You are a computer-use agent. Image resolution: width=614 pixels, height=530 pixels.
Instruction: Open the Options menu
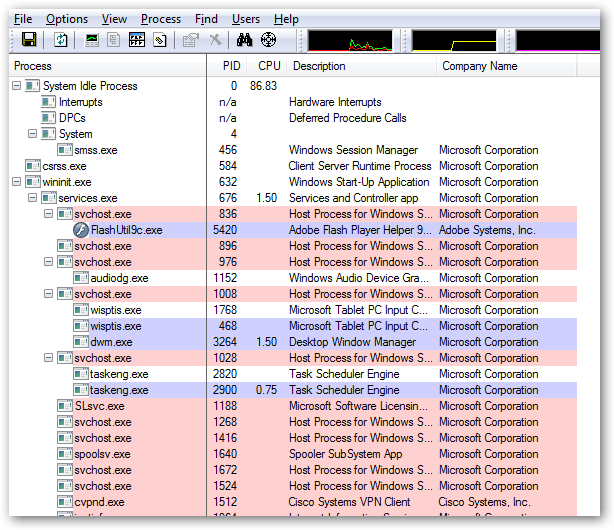pyautogui.click(x=66, y=19)
